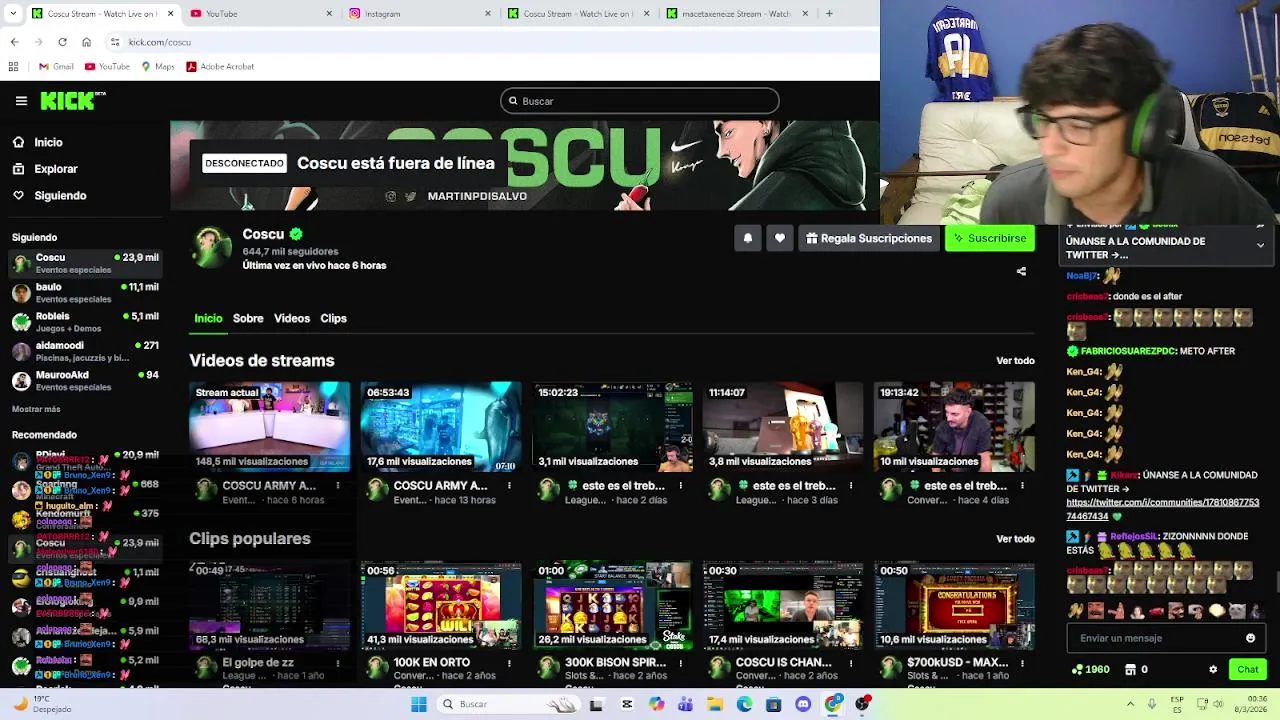The height and width of the screenshot is (720, 1280).
Task: Click the KICK logo
Action: point(72,101)
